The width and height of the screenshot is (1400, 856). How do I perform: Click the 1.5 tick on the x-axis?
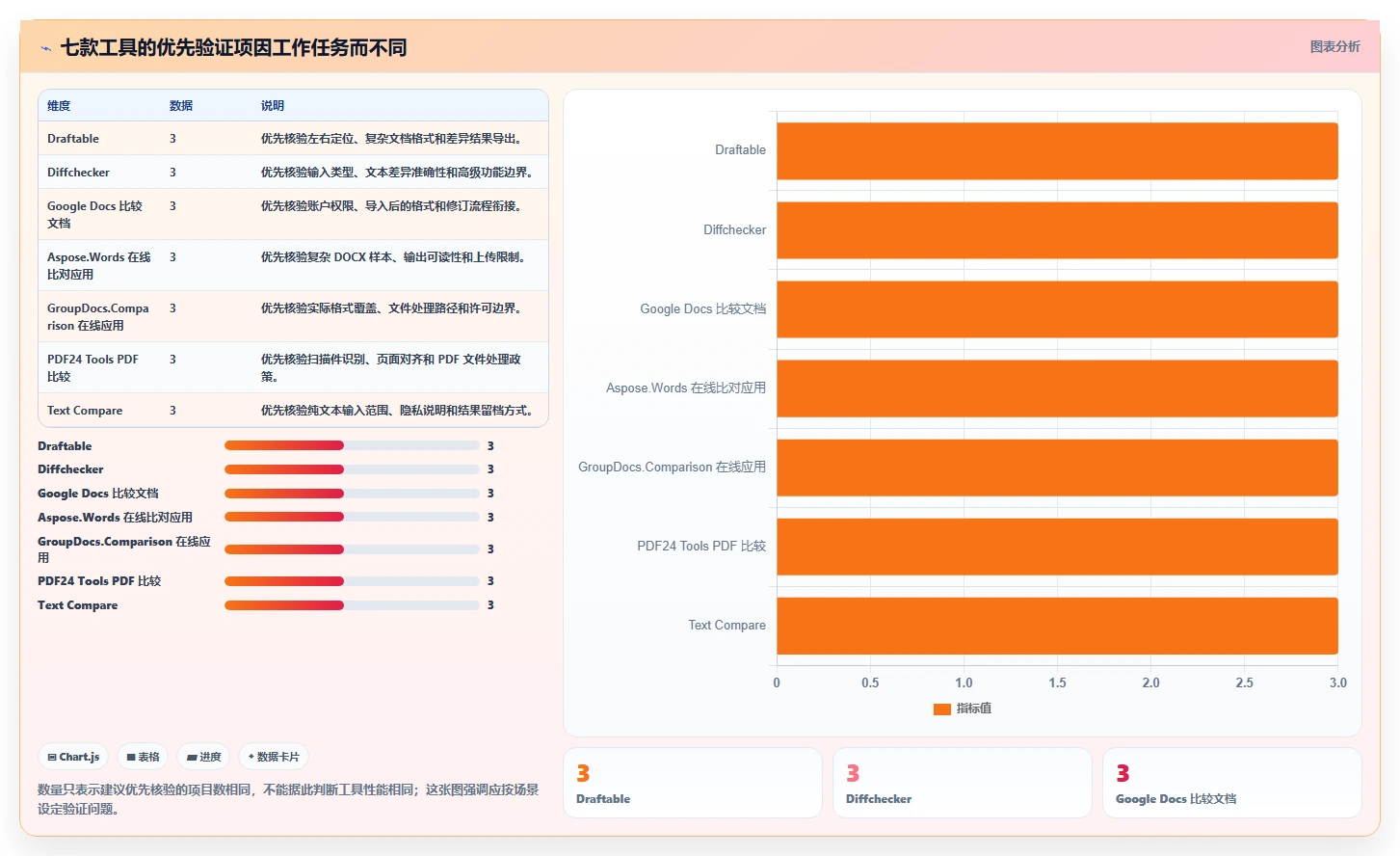tap(1057, 682)
